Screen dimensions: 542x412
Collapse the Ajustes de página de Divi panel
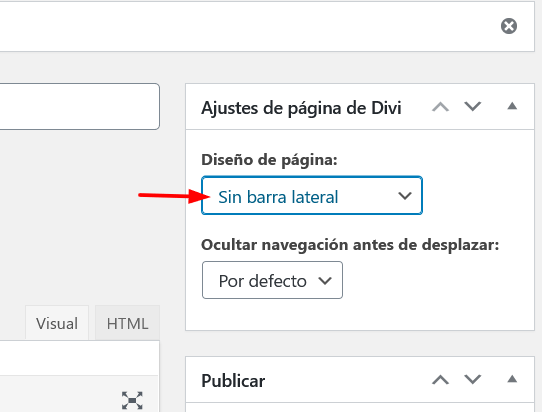[x=512, y=106]
